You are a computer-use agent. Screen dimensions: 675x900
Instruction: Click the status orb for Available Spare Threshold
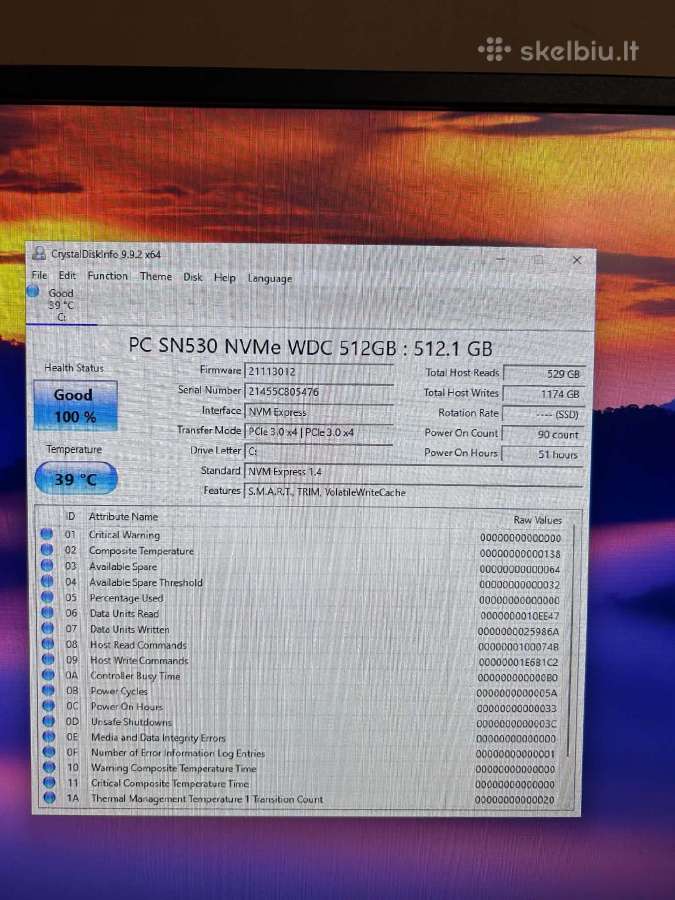pyautogui.click(x=47, y=581)
